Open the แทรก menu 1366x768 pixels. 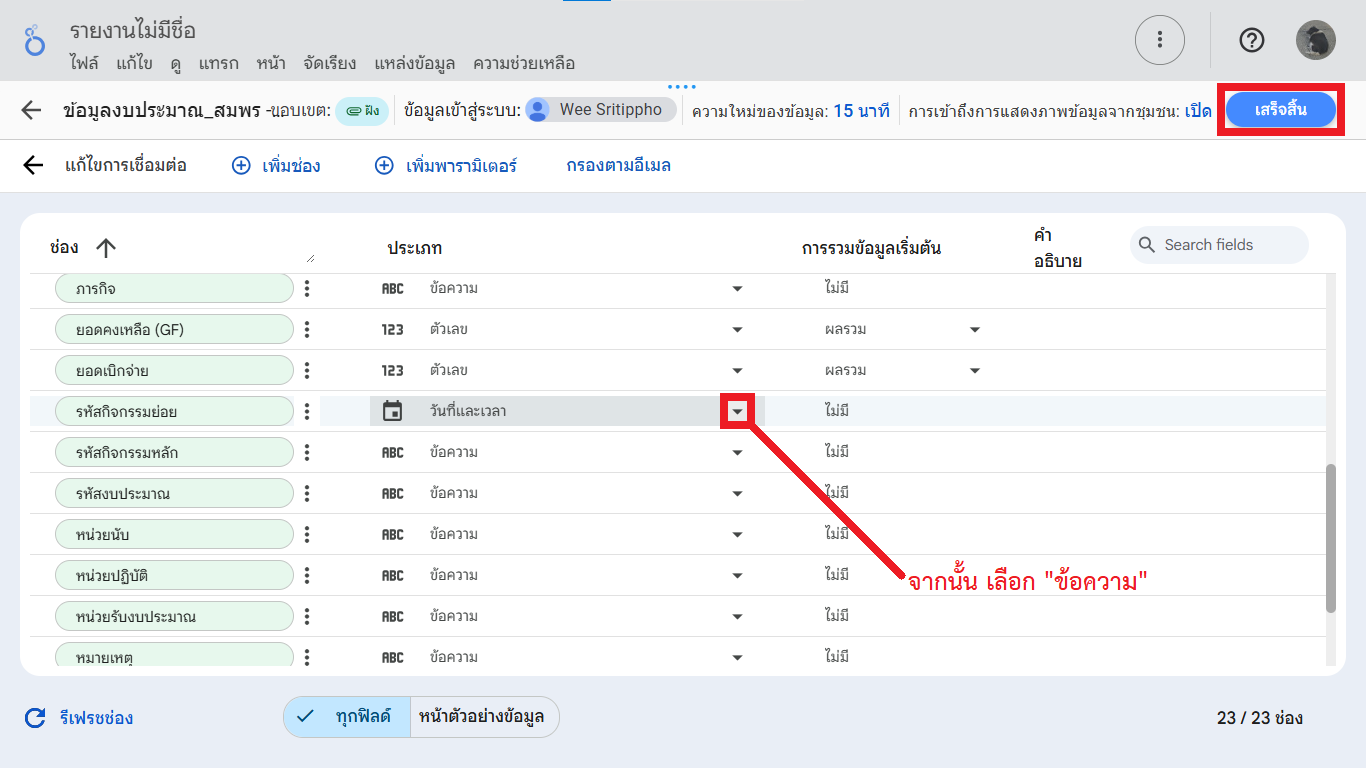pos(219,63)
